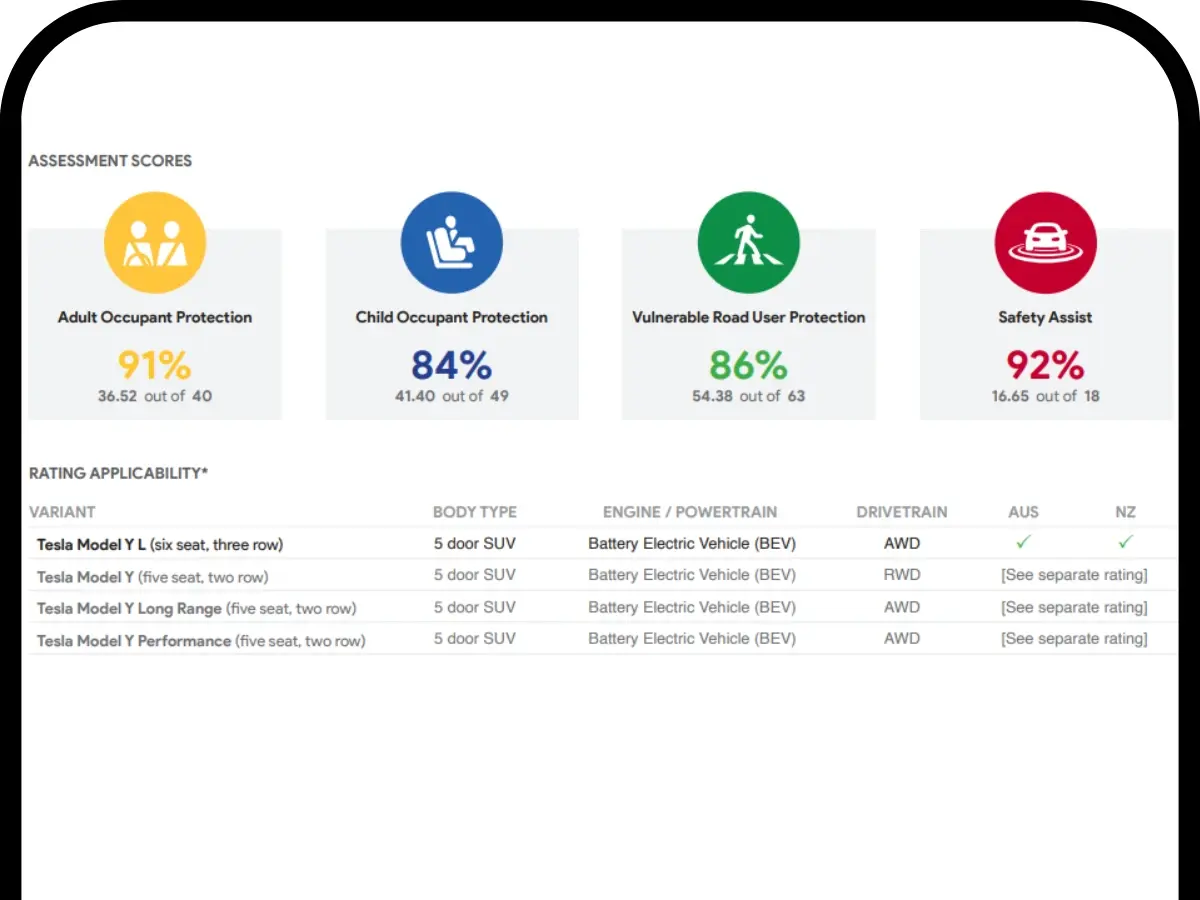Click the green AUS checkmark for Model Y L
Viewport: 1200px width, 900px height.
click(x=1023, y=542)
